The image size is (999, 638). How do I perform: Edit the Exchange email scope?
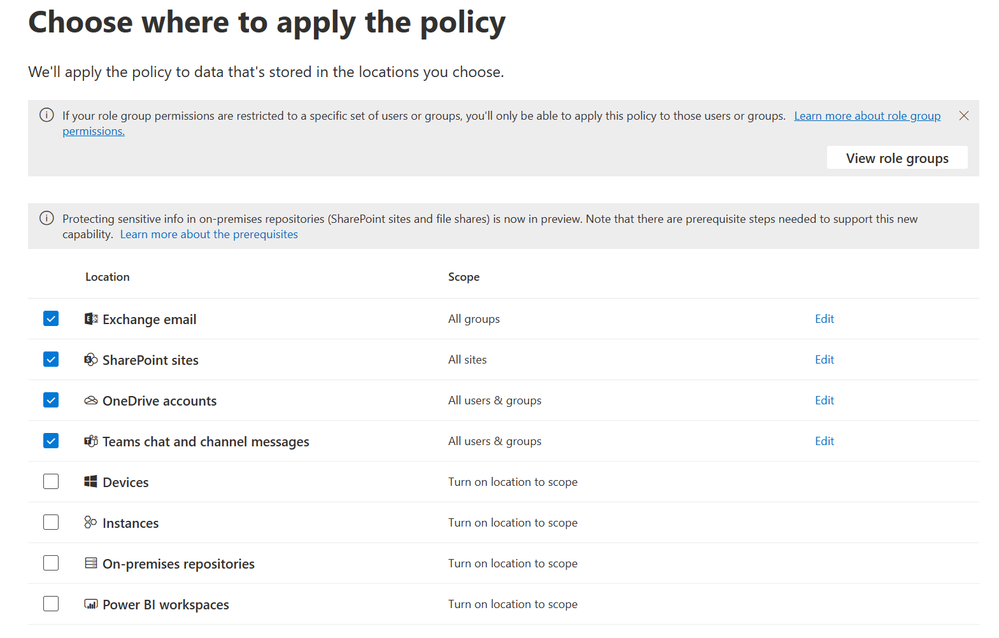tap(824, 319)
